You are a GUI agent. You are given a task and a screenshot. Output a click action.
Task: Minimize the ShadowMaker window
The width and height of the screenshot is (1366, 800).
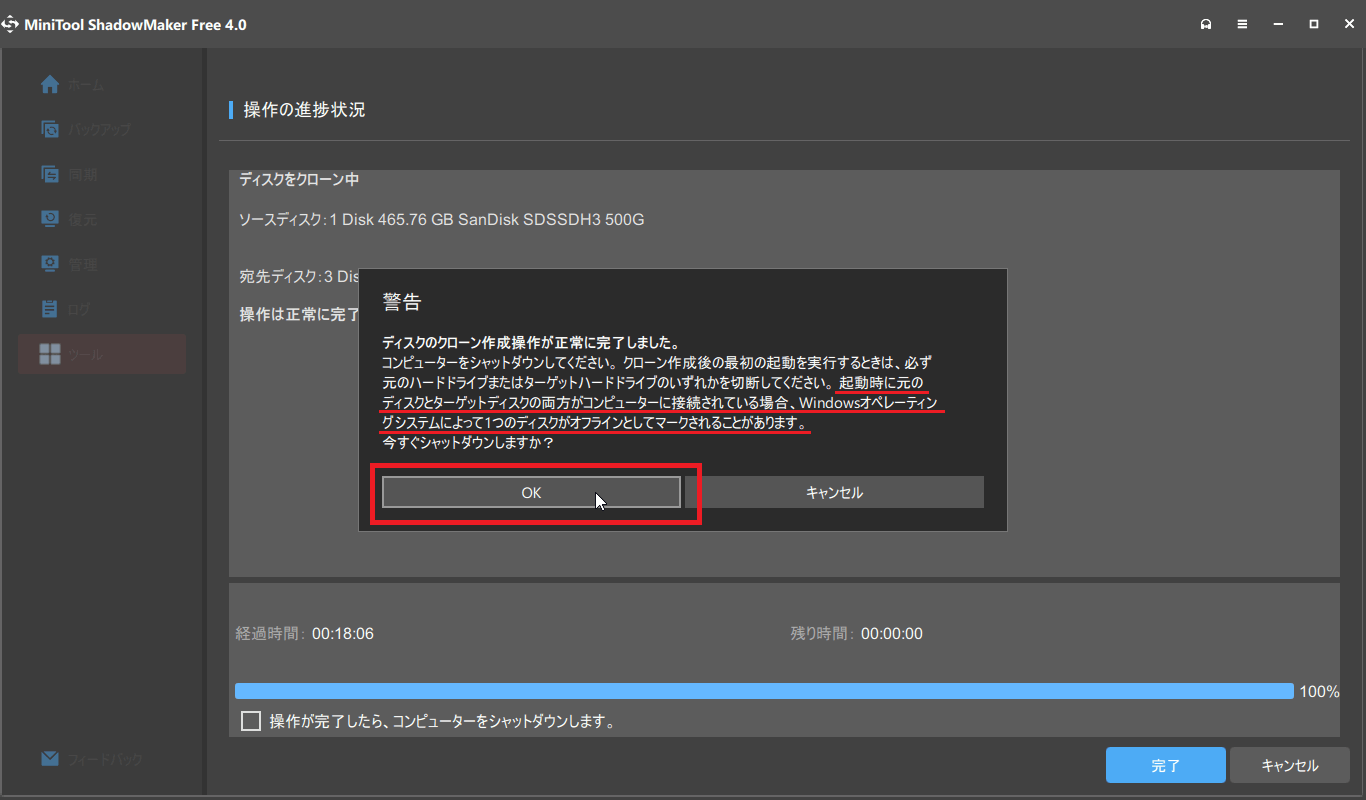[1278, 24]
